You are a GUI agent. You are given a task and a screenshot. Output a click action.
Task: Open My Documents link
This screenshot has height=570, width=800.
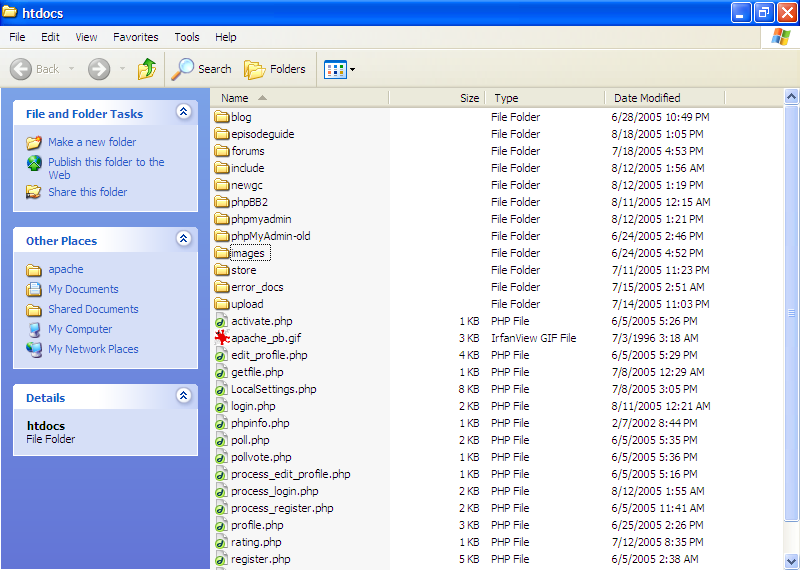(83, 289)
